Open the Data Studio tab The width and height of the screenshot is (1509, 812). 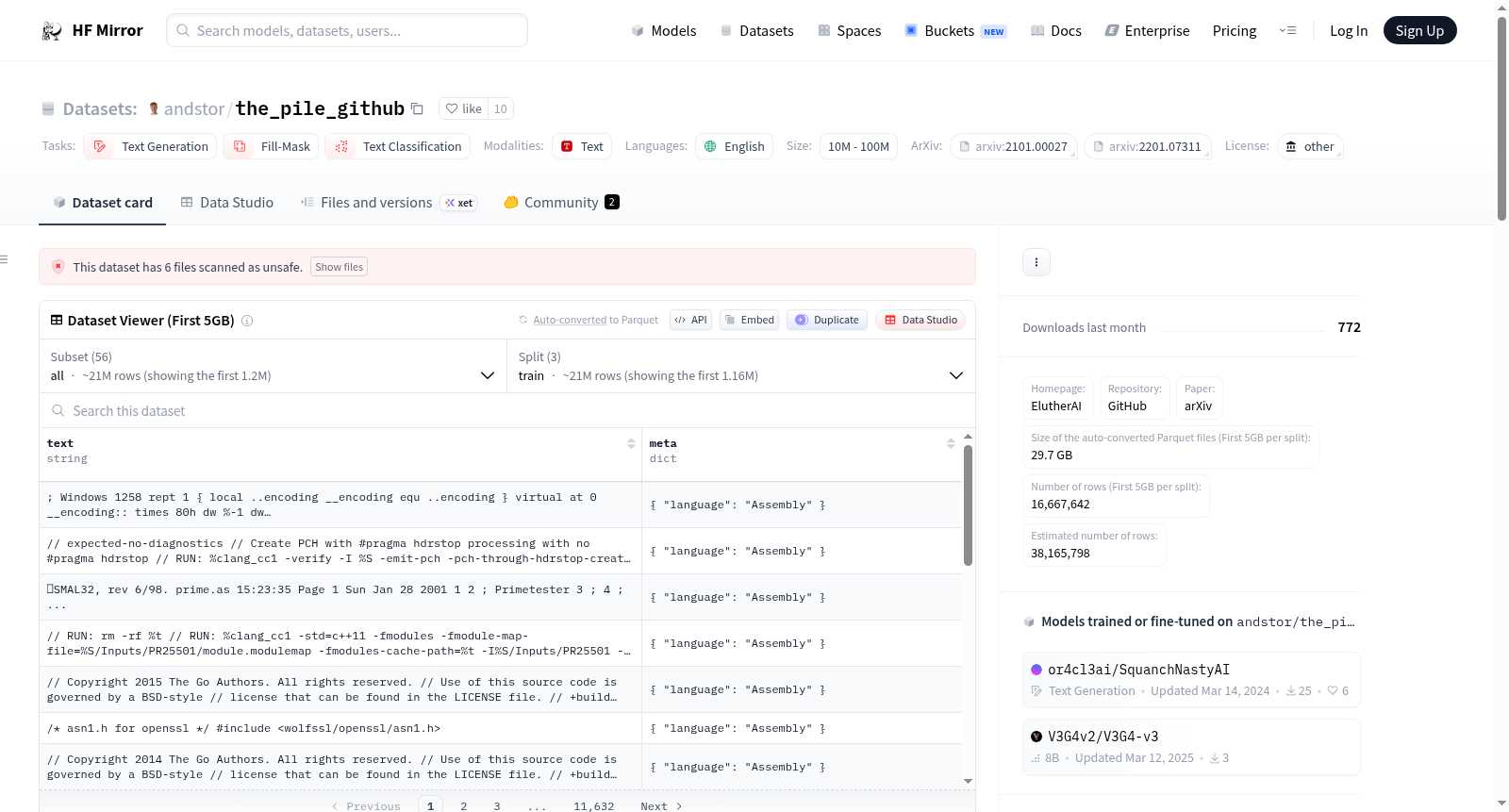click(227, 203)
